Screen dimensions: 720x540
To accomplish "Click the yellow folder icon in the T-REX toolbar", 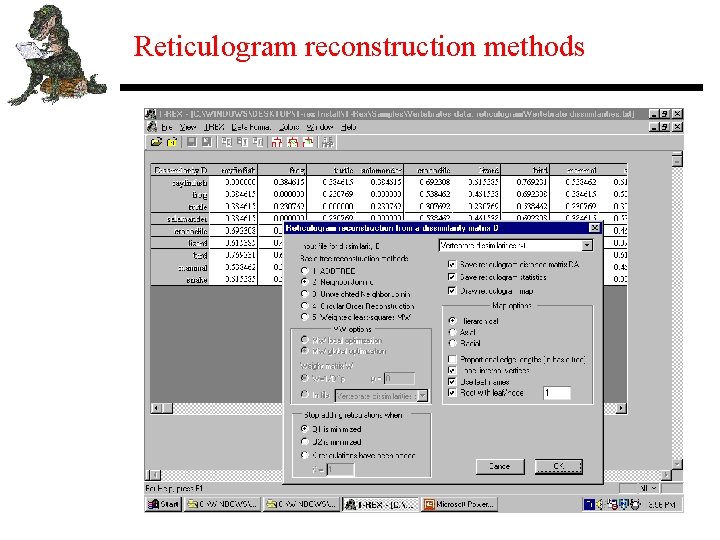I will click(x=172, y=142).
